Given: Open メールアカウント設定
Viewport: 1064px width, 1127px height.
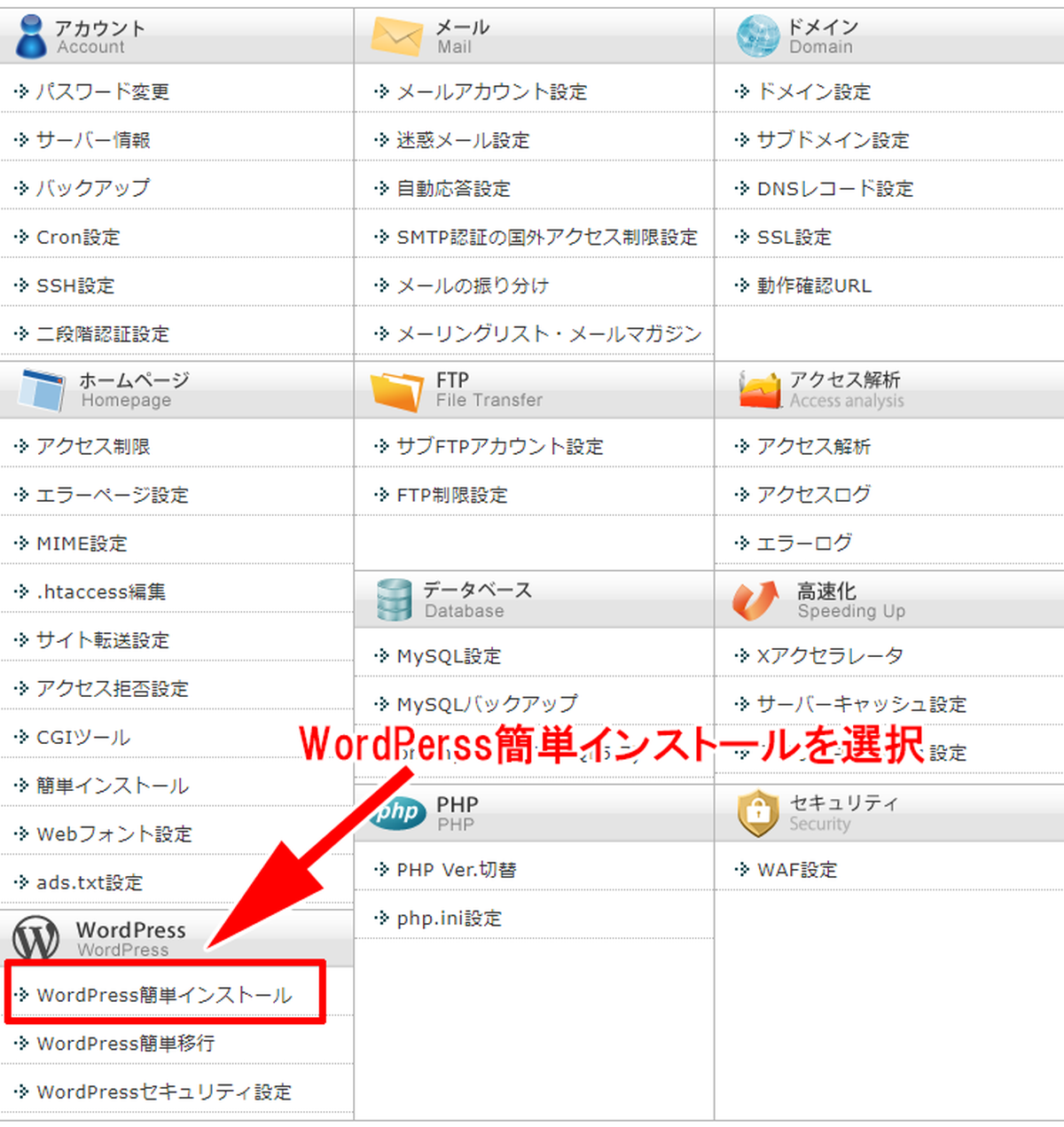Looking at the screenshot, I should 492,91.
